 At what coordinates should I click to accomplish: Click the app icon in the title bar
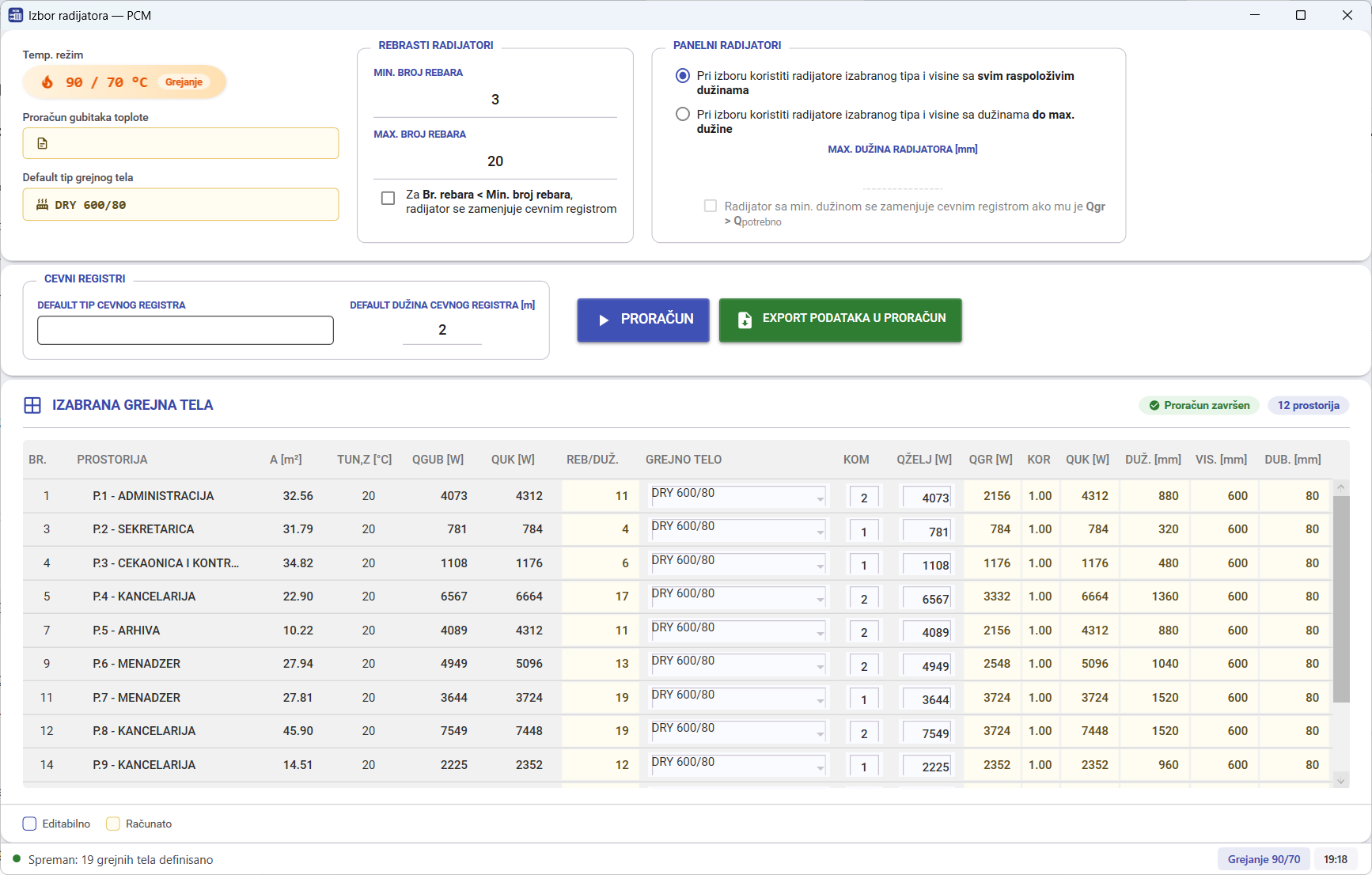click(15, 15)
